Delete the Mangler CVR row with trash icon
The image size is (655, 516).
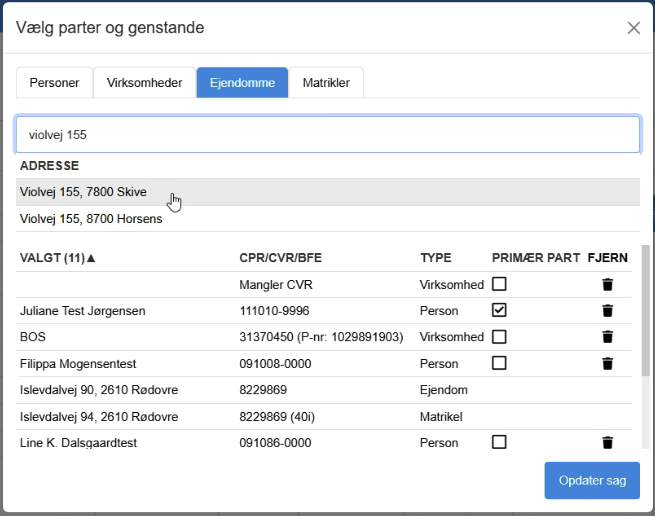pos(607,285)
